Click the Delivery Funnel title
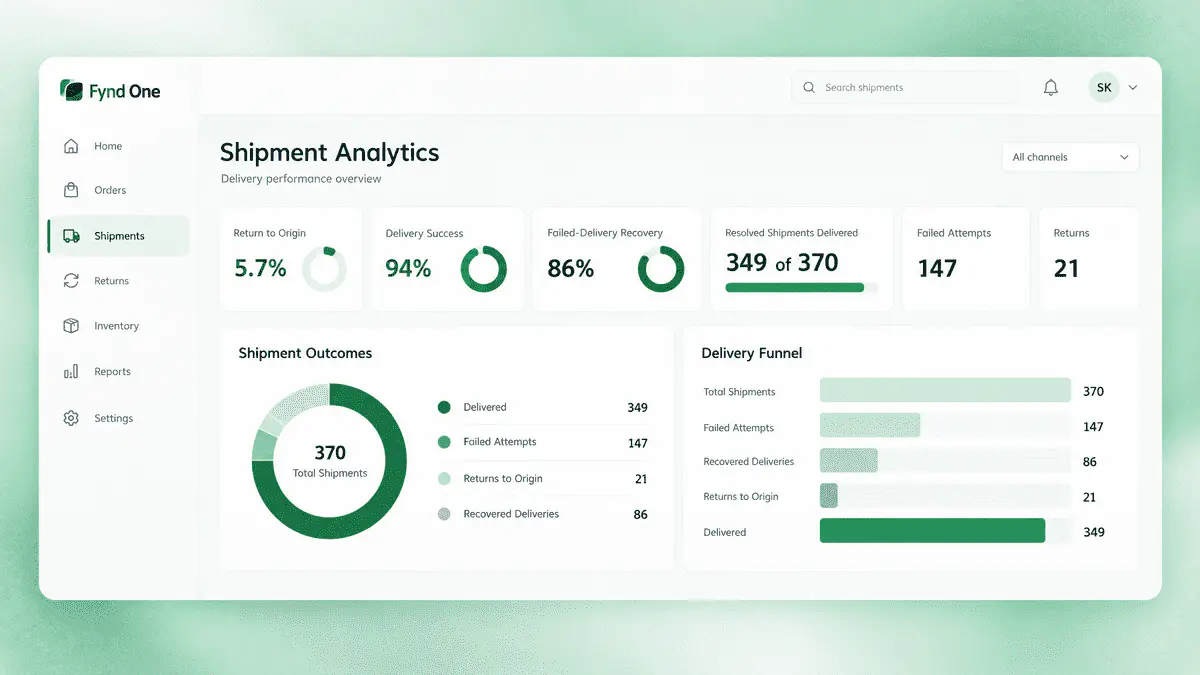The width and height of the screenshot is (1200, 675). pyautogui.click(x=752, y=353)
